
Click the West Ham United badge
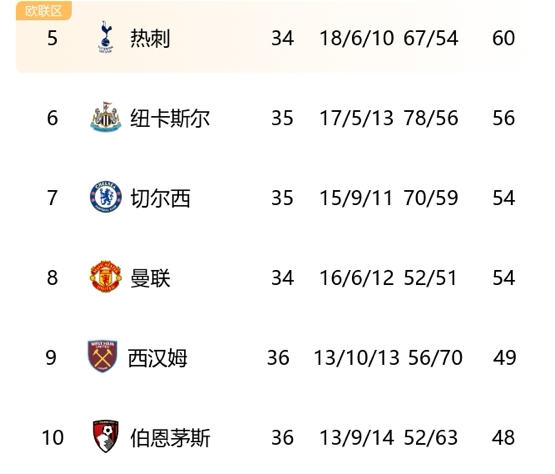coord(103,356)
